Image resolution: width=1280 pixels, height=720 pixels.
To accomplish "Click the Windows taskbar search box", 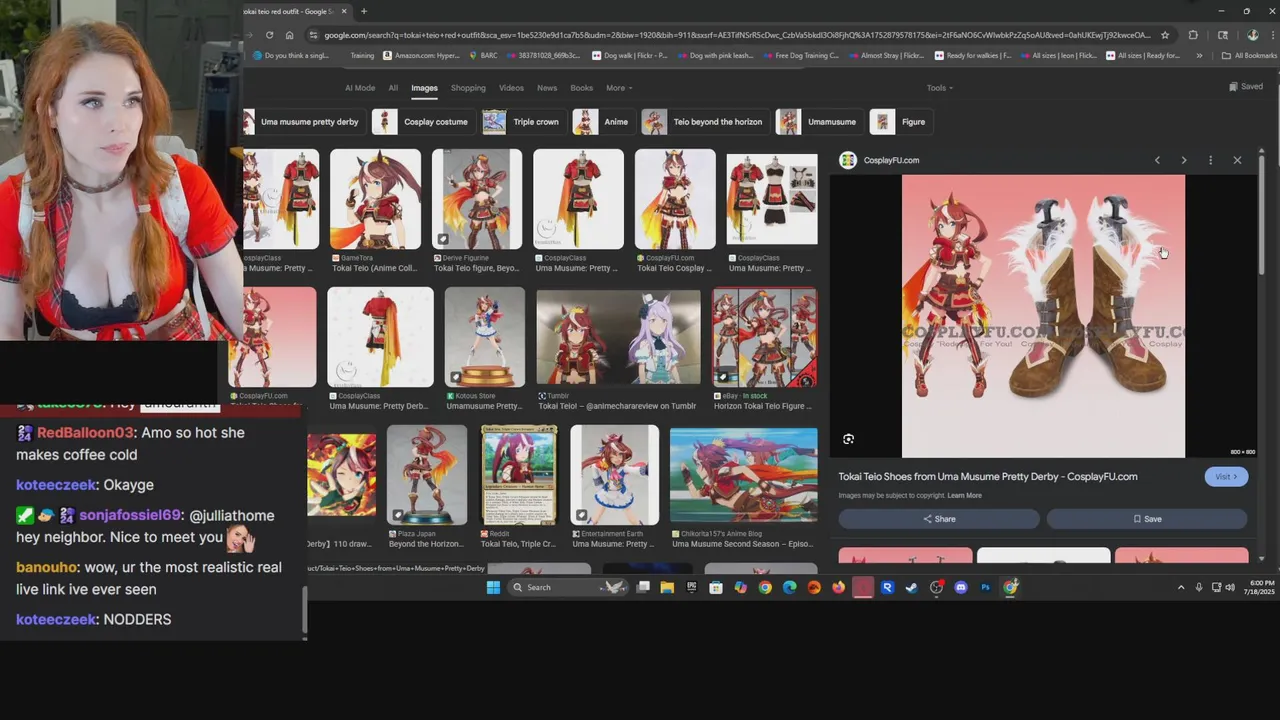I will [x=568, y=587].
